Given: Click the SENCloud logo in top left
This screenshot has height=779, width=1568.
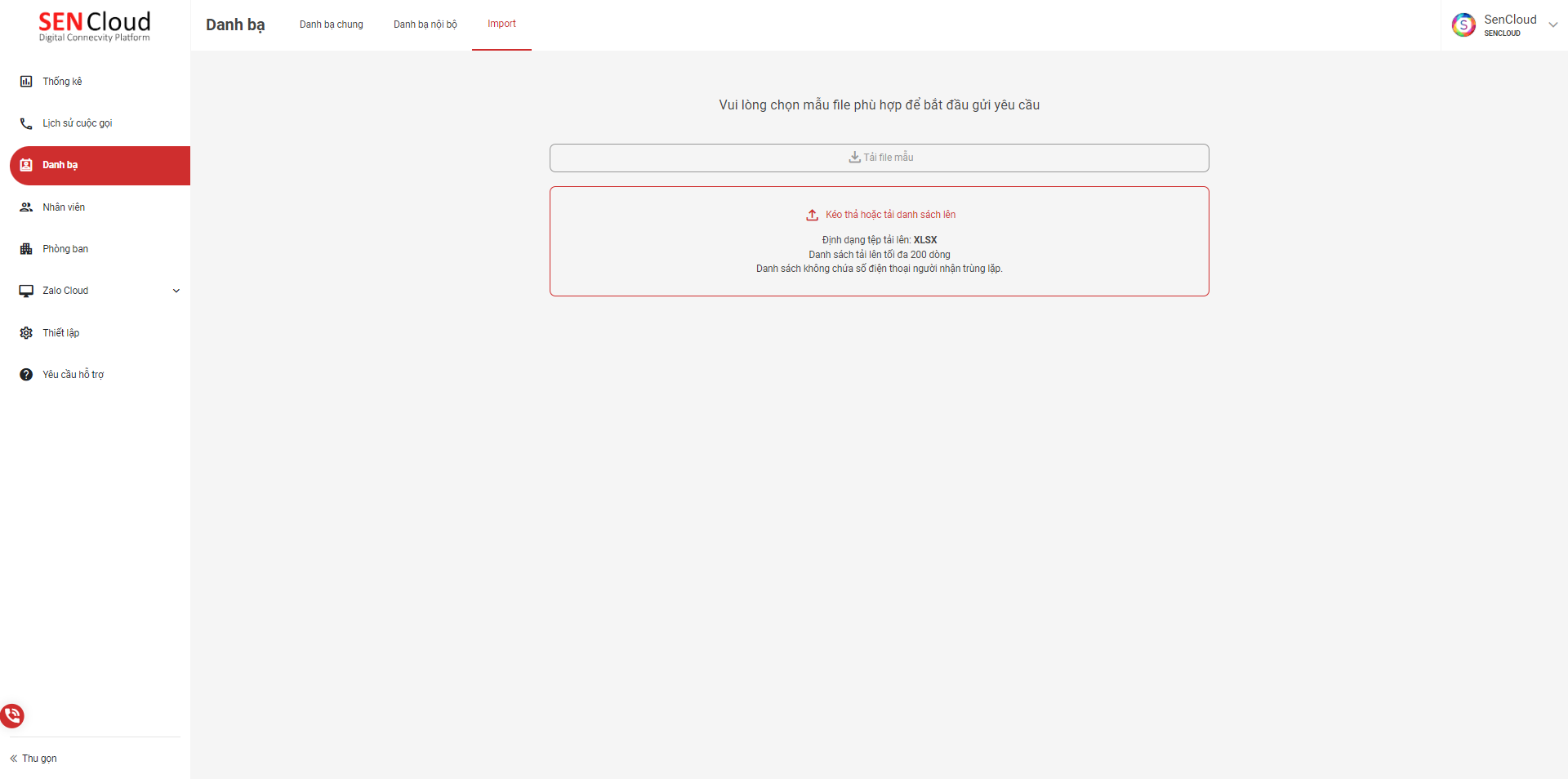Looking at the screenshot, I should tap(95, 26).
